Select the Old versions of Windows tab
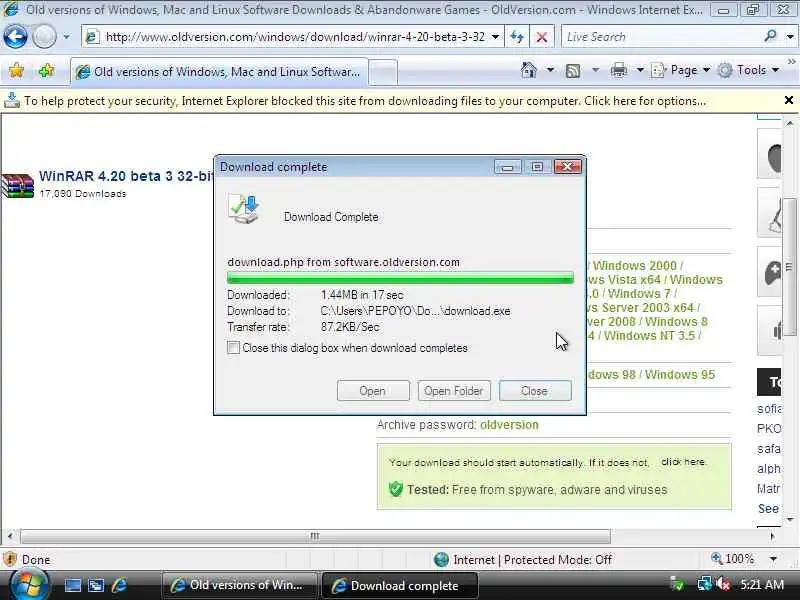Screen dimensions: 800x600 219,72
